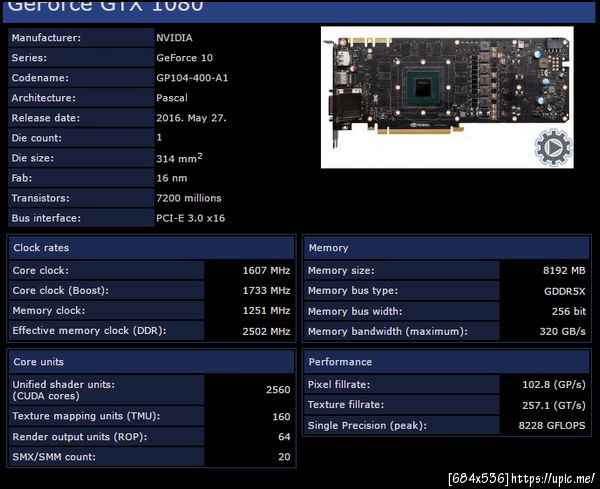The width and height of the screenshot is (600, 489).
Task: Click the 'Core clock (Boost):' label
Action: click(60, 290)
